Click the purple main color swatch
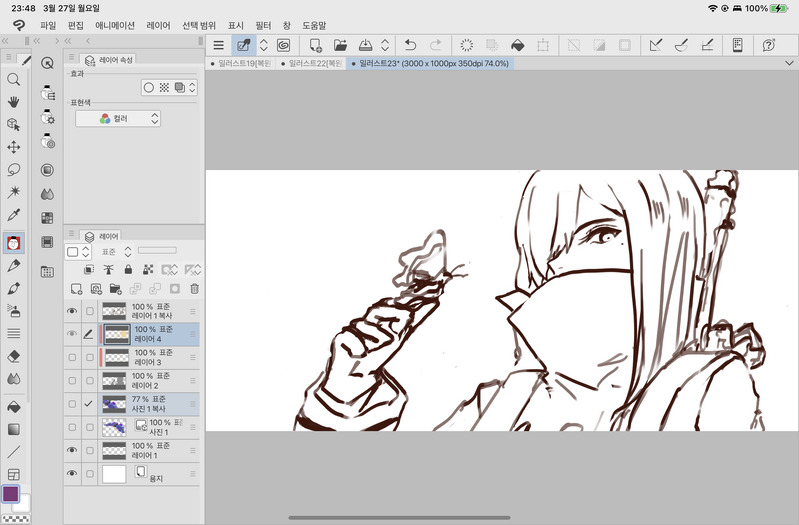Image resolution: width=799 pixels, height=525 pixels. click(x=11, y=494)
